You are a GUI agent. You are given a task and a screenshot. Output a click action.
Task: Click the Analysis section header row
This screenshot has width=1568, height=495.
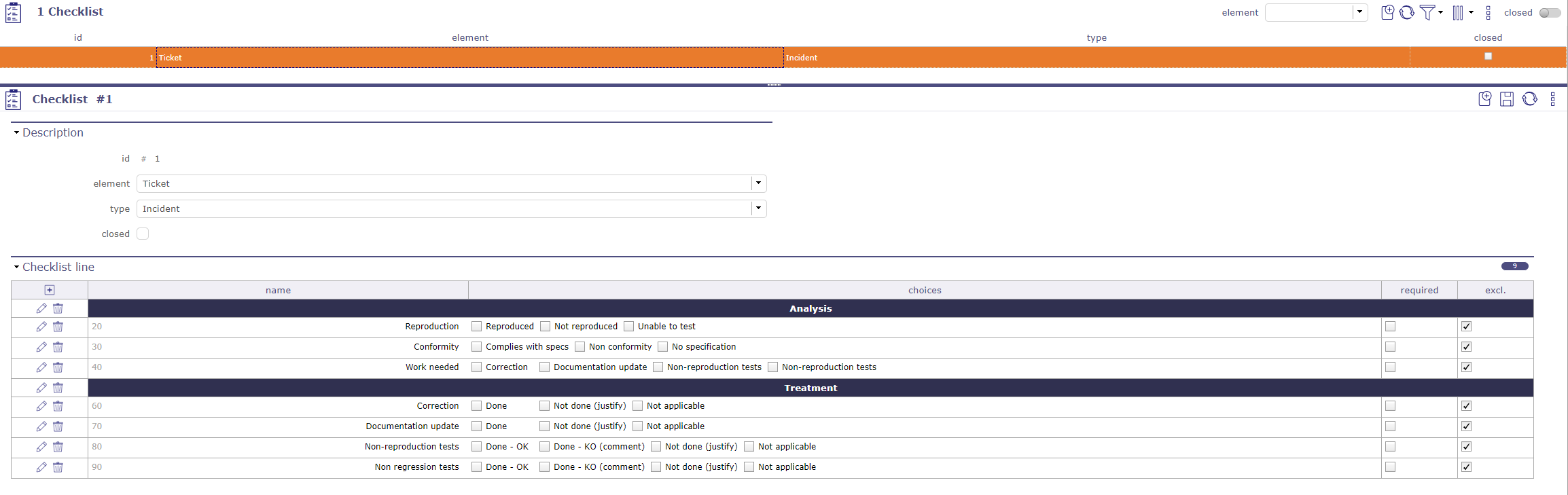click(810, 308)
